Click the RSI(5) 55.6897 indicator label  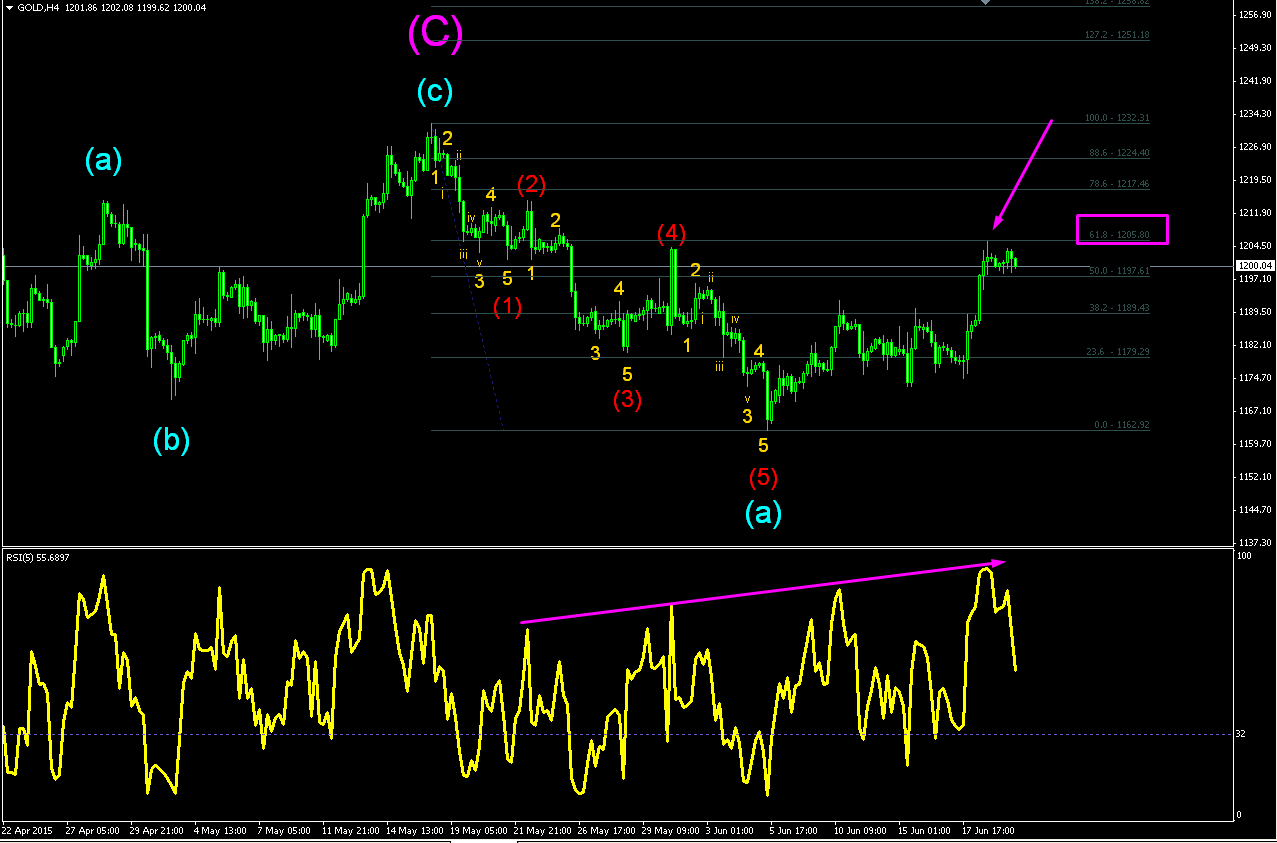(36, 557)
